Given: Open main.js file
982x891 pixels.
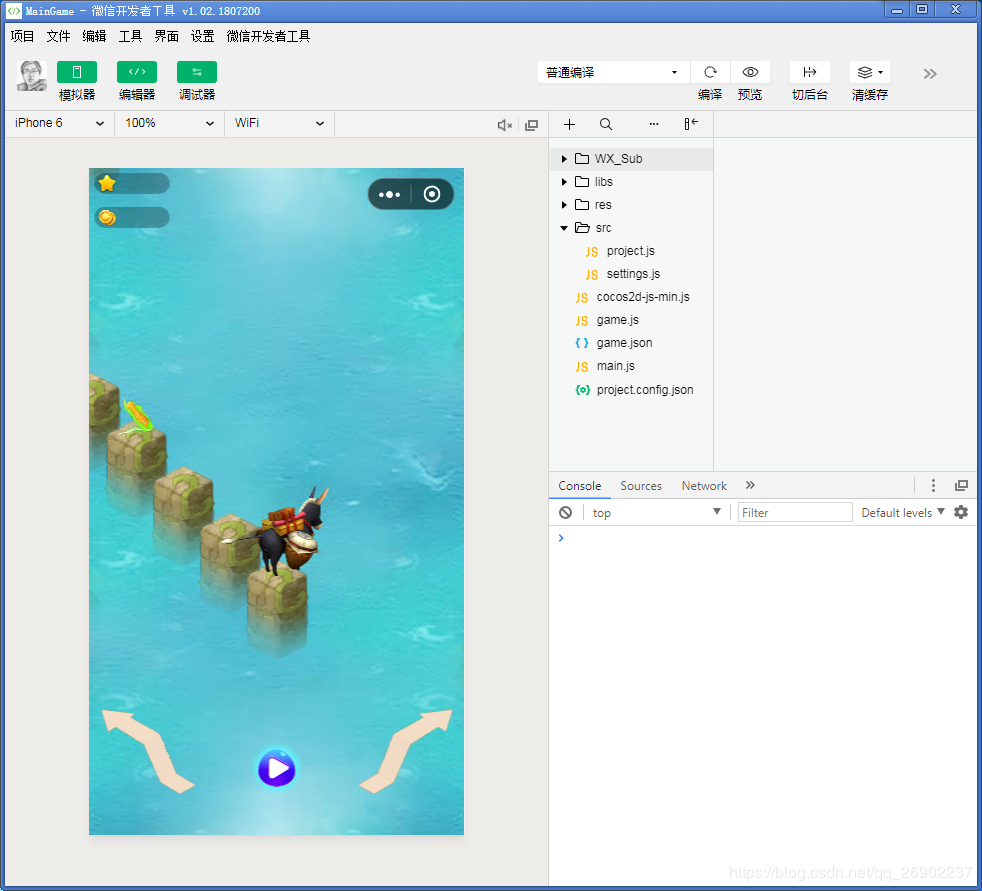Looking at the screenshot, I should tap(631, 366).
